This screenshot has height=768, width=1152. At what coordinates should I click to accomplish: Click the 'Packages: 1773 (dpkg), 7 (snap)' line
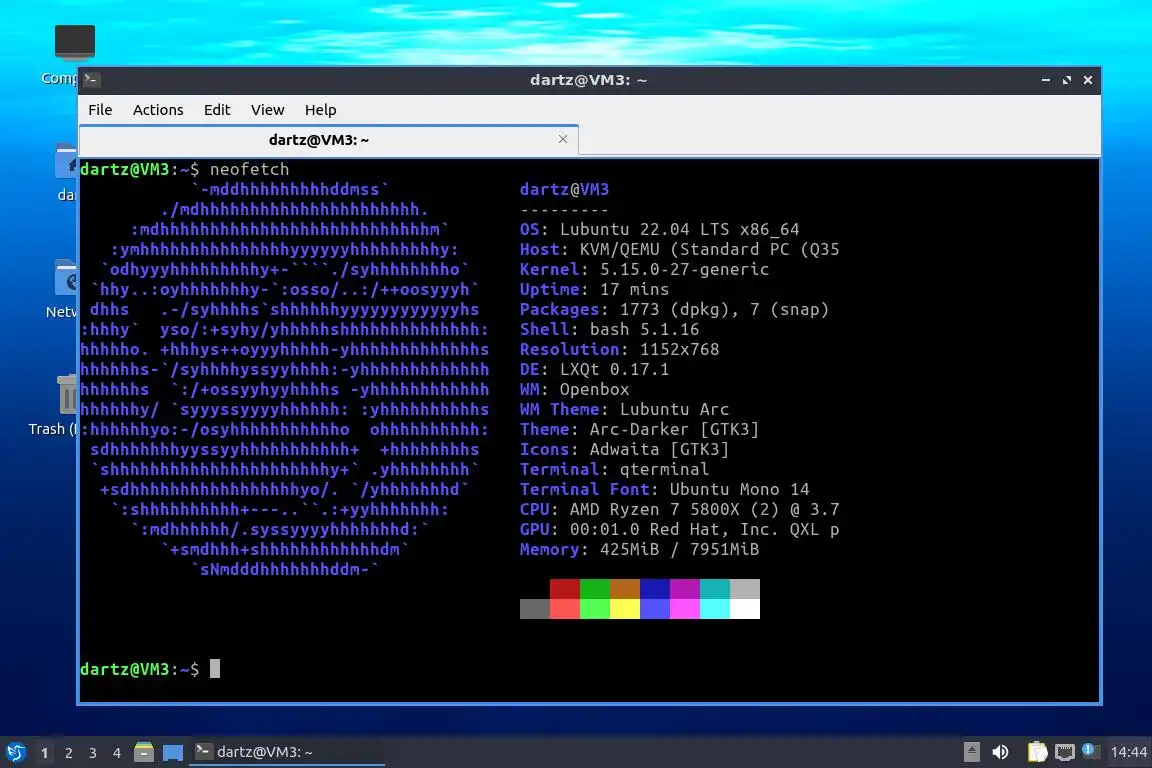pos(674,309)
